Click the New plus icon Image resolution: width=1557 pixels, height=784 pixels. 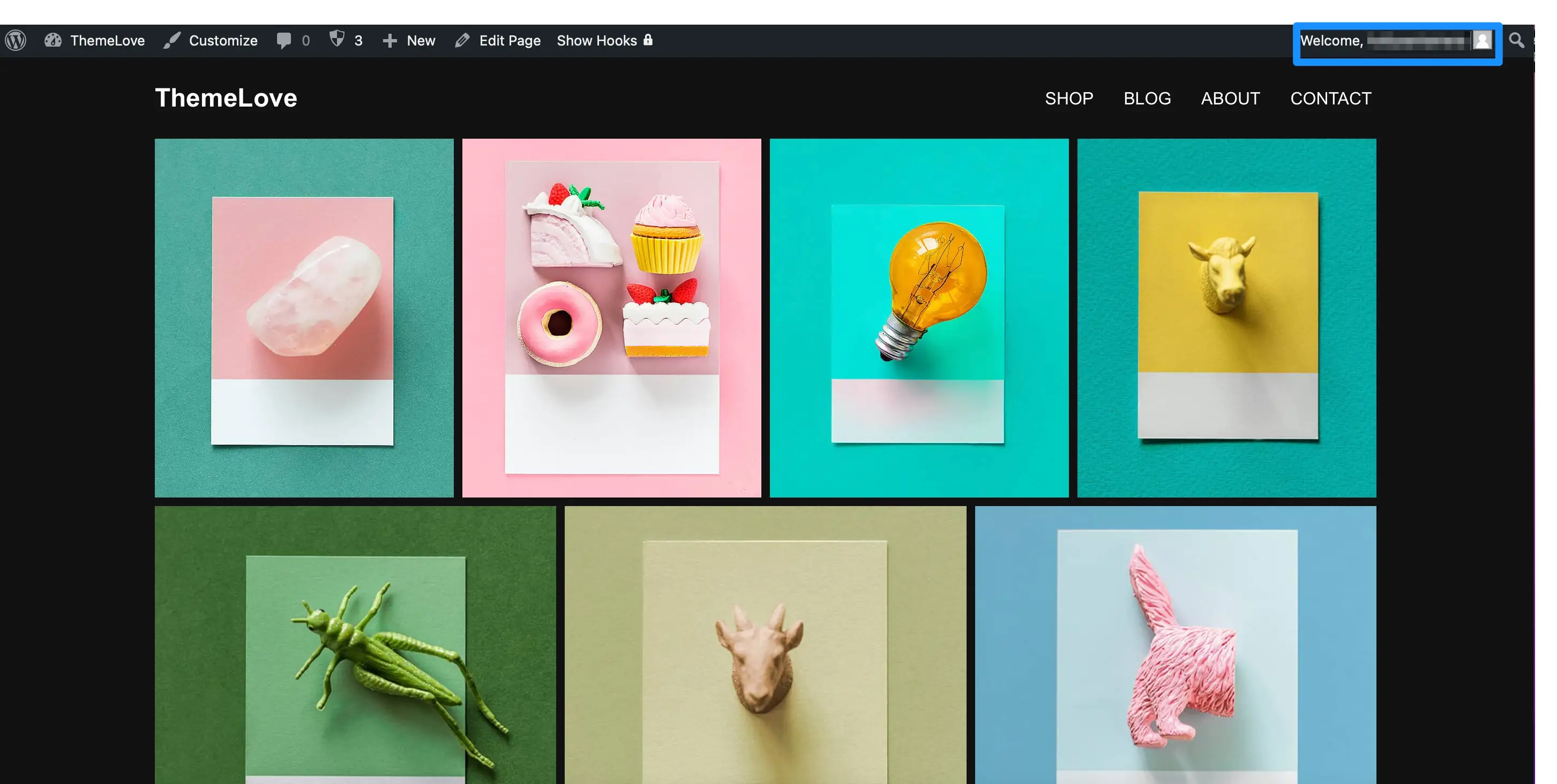[391, 40]
